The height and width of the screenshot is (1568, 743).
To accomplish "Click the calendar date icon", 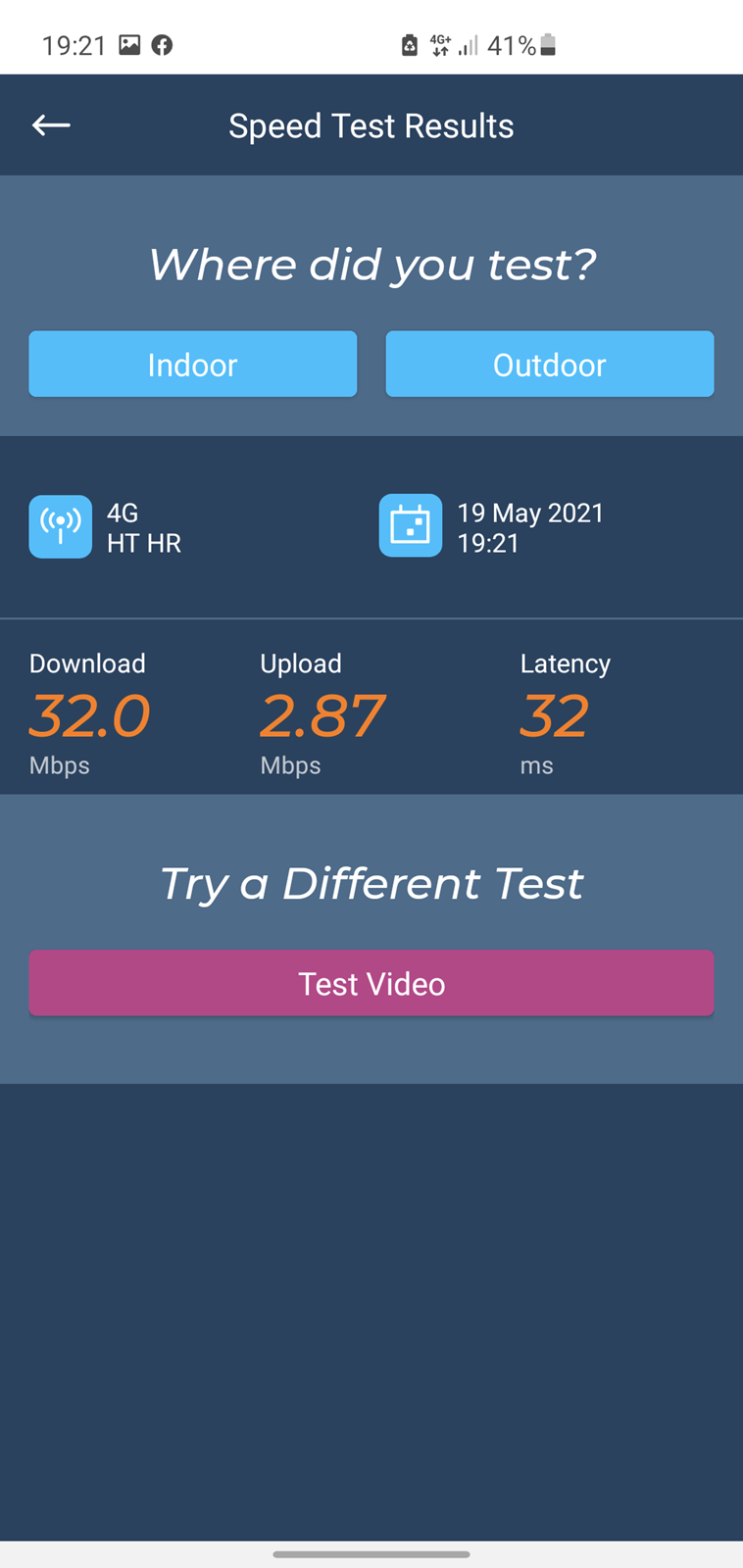I will [x=411, y=525].
